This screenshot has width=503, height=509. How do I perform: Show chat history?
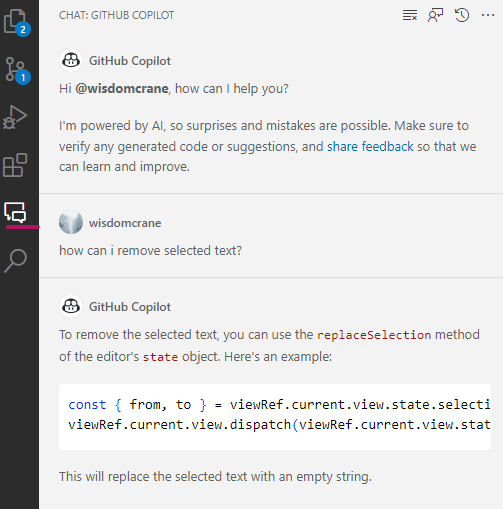point(462,15)
